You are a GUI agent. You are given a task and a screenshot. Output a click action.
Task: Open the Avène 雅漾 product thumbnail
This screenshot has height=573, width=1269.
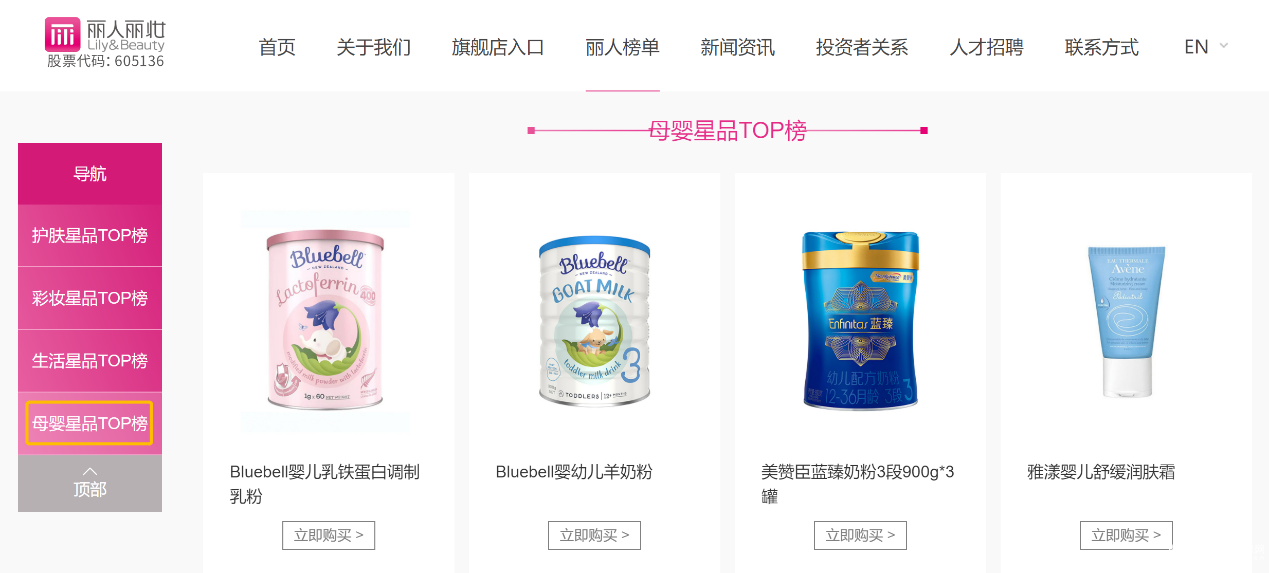pos(1126,320)
